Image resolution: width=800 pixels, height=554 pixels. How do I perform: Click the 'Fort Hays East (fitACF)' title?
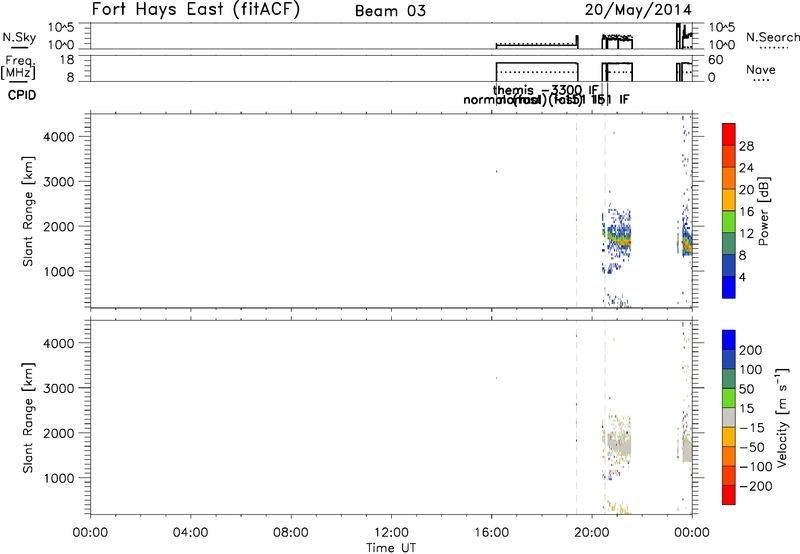click(x=196, y=9)
